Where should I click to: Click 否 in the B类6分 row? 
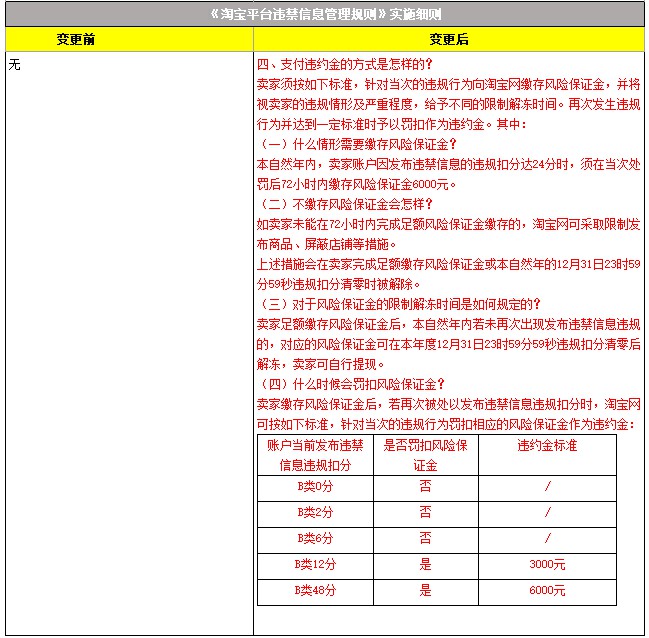tap(425, 538)
